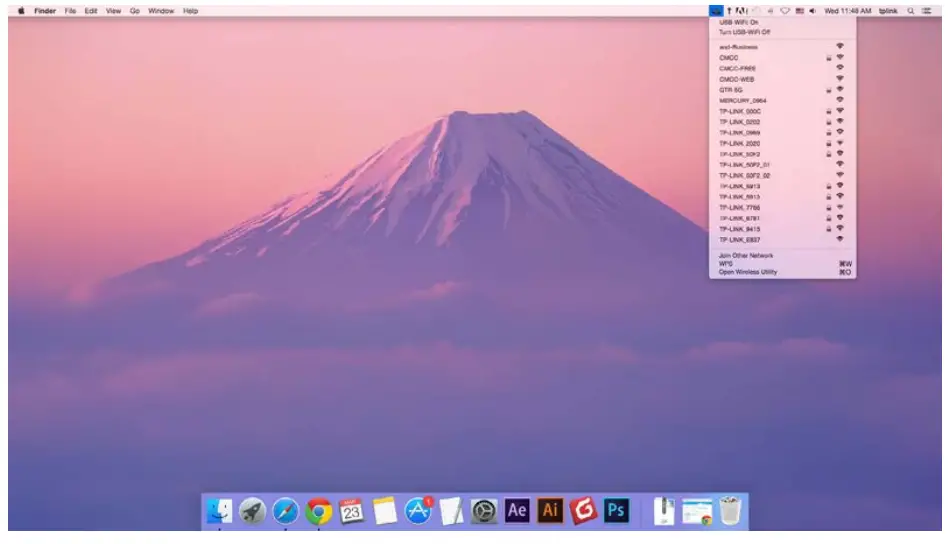Open System Preferences from dock
948x544 pixels.
pyautogui.click(x=484, y=511)
